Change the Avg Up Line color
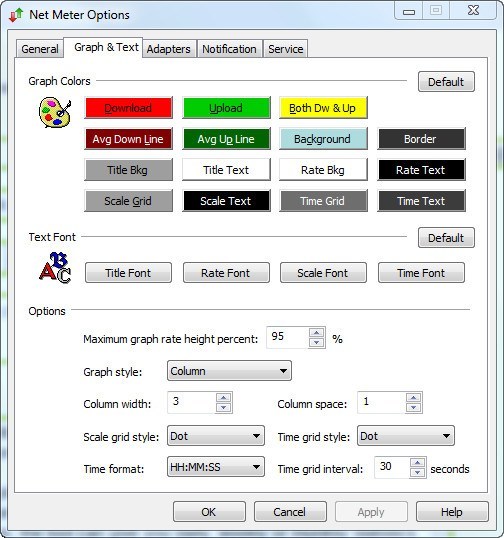 226,139
